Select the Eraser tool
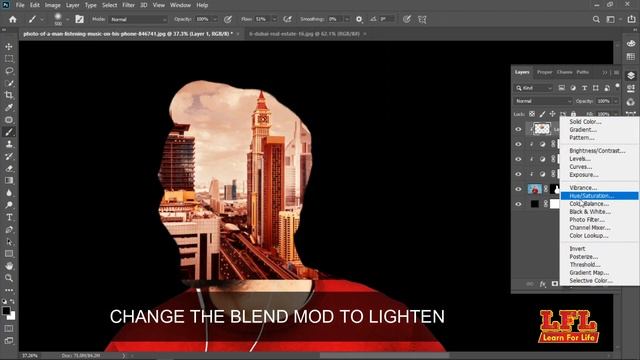This screenshot has width=640, height=360. click(9, 168)
